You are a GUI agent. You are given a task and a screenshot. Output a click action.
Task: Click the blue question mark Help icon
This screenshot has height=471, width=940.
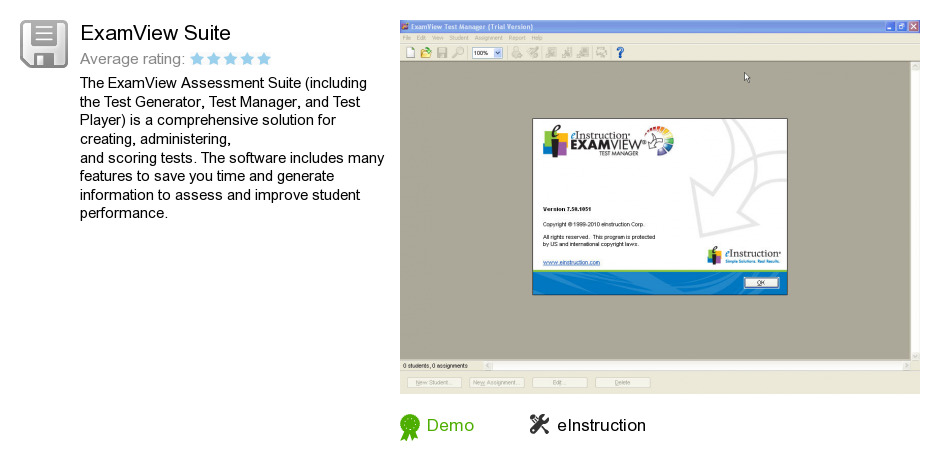pyautogui.click(x=620, y=53)
